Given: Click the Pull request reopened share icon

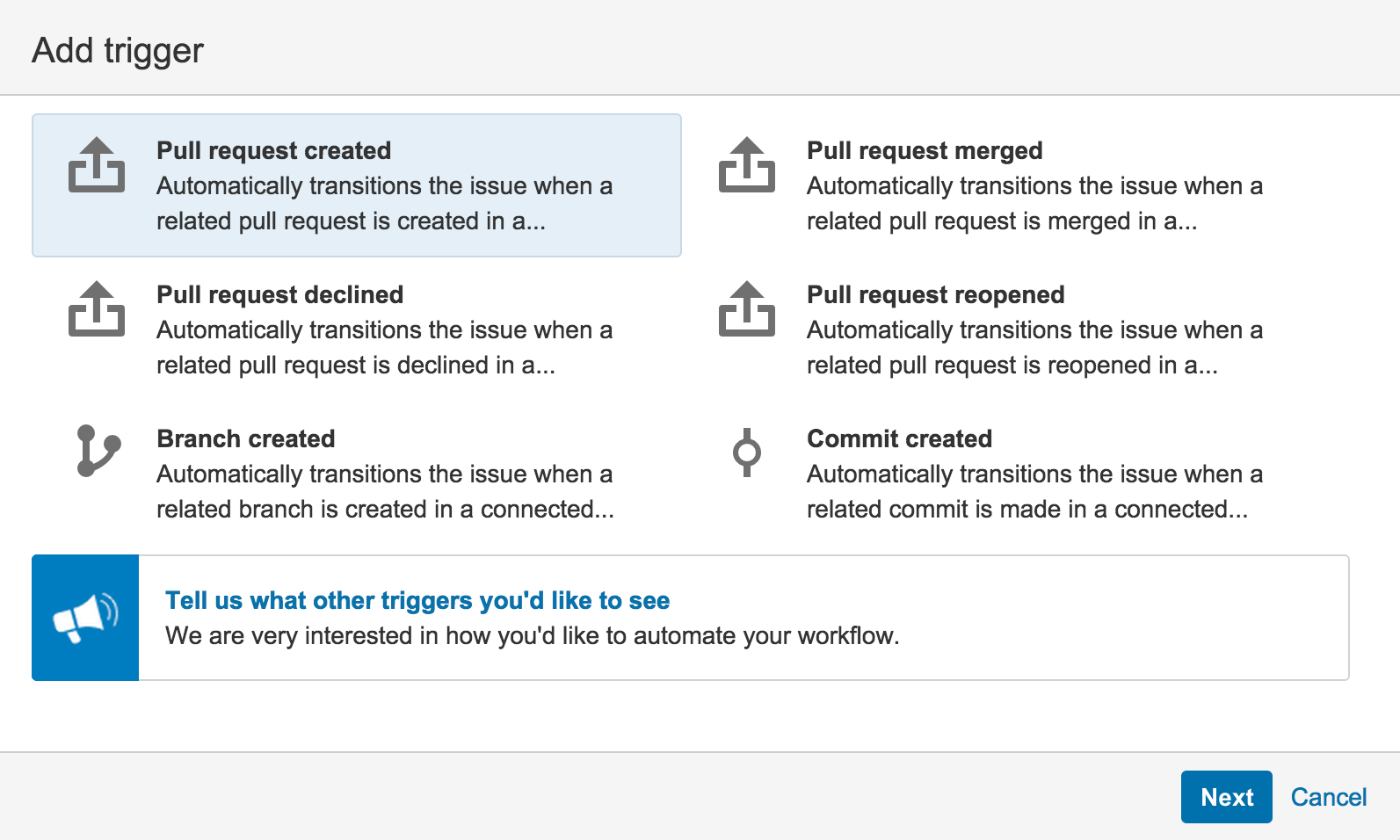Looking at the screenshot, I should click(746, 309).
